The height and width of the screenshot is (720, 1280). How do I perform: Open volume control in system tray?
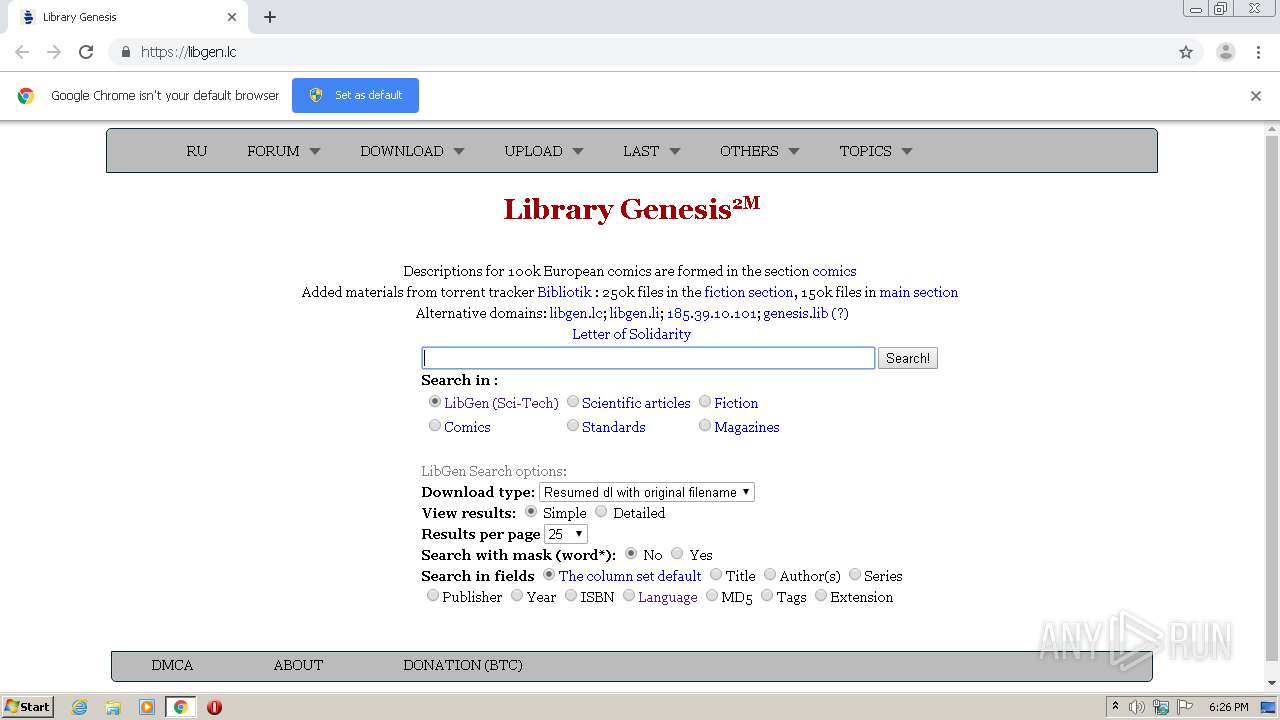pyautogui.click(x=1137, y=707)
